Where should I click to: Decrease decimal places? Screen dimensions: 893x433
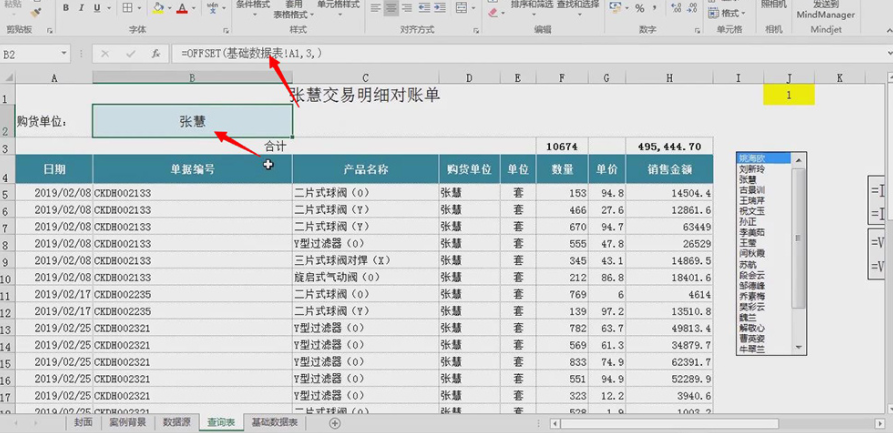[x=693, y=8]
